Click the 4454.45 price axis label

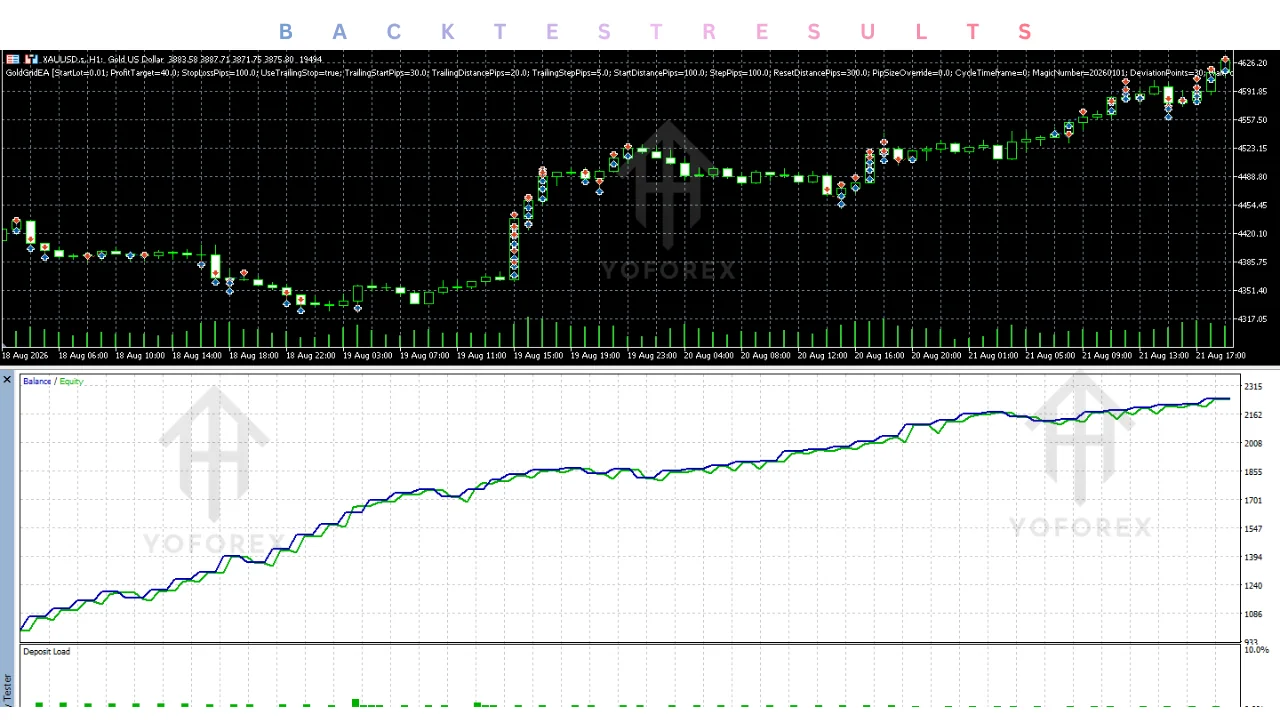[1253, 206]
